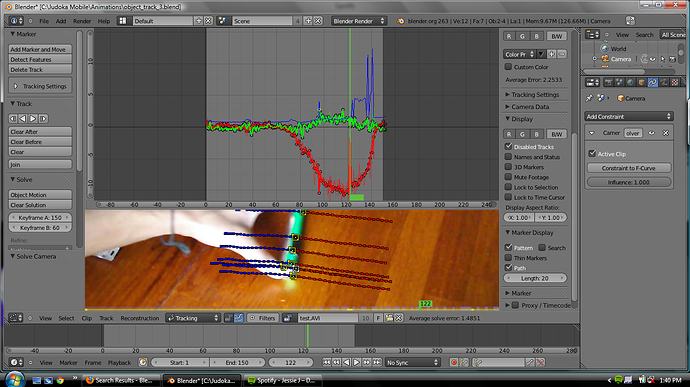Click the Detect Features button
Screen dimensions: 690x387
click(x=40, y=59)
